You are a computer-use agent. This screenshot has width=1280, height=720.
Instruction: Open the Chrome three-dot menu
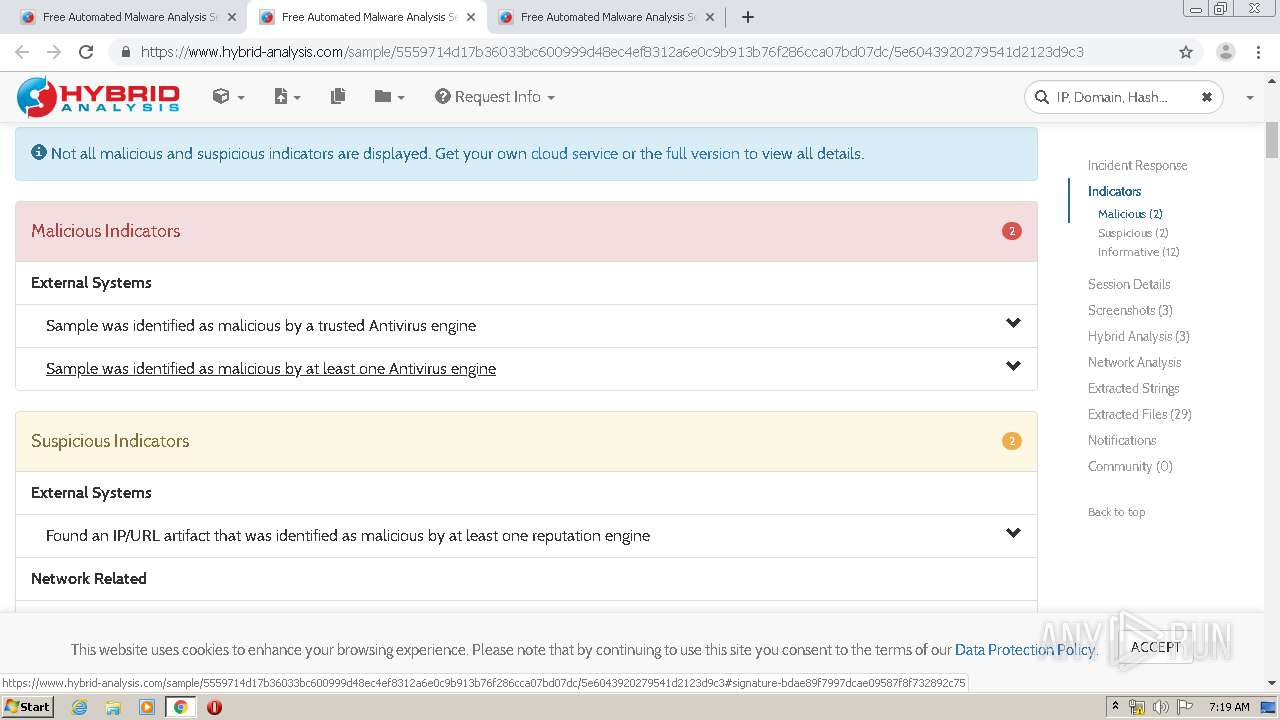click(x=1258, y=52)
